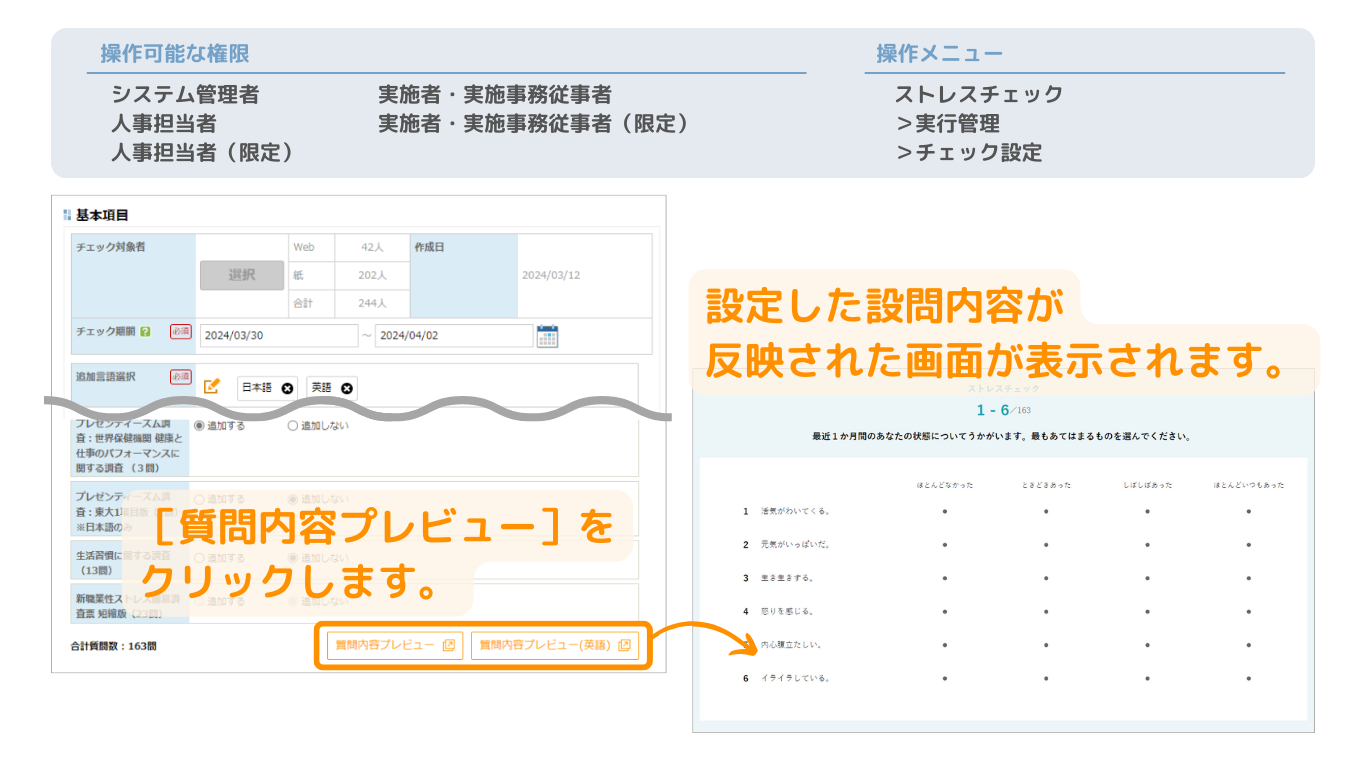Viewport: 1366px width, 760px height.
Task: Click the start date field 2024/03/30
Action: (x=278, y=336)
